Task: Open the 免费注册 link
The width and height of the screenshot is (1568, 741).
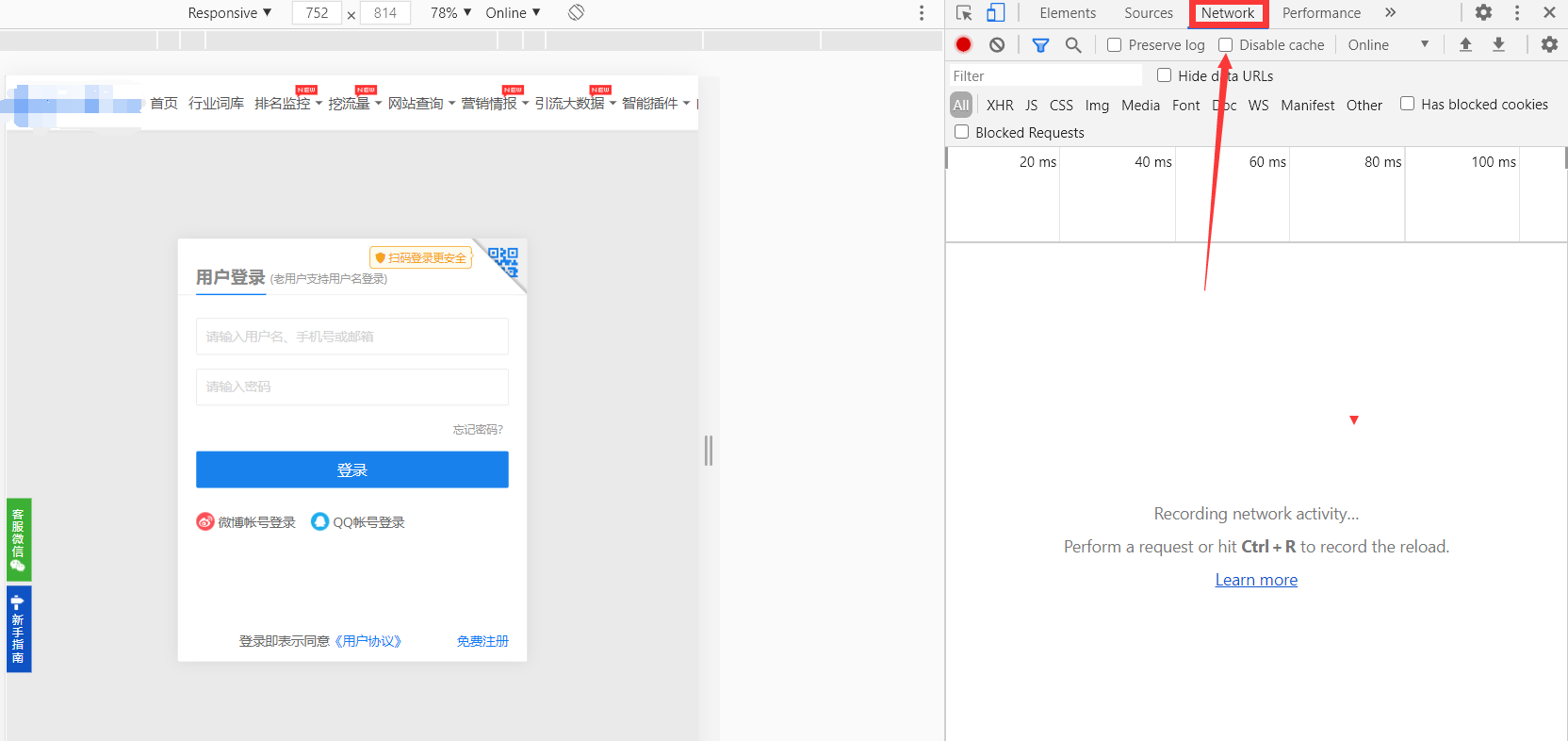Action: tap(482, 641)
